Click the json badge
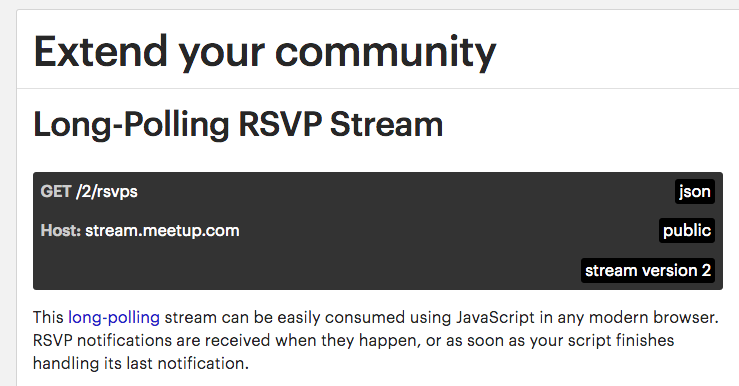Image resolution: width=739 pixels, height=386 pixels. (x=695, y=191)
